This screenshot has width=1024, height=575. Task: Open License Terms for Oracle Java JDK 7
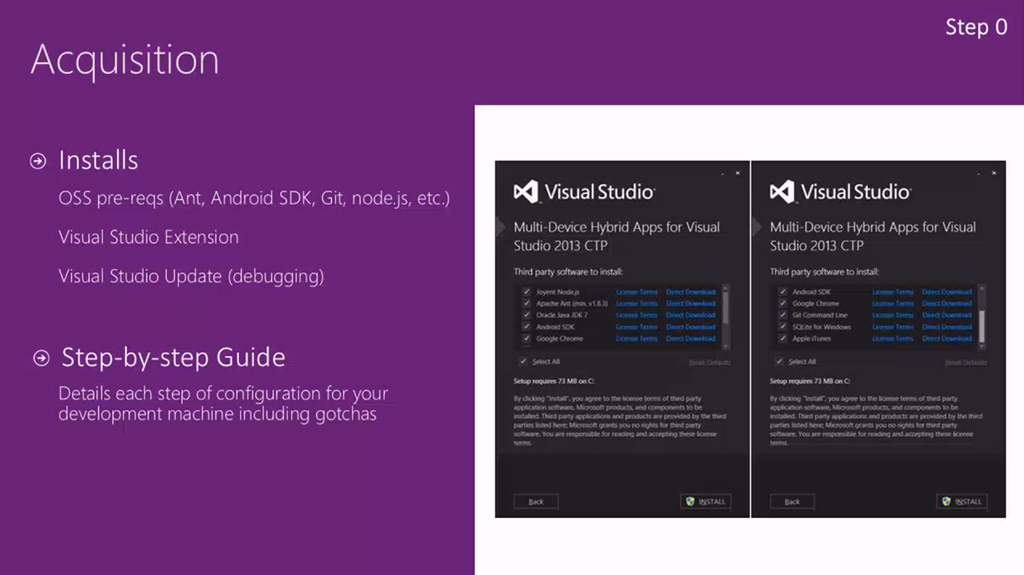pyautogui.click(x=637, y=315)
